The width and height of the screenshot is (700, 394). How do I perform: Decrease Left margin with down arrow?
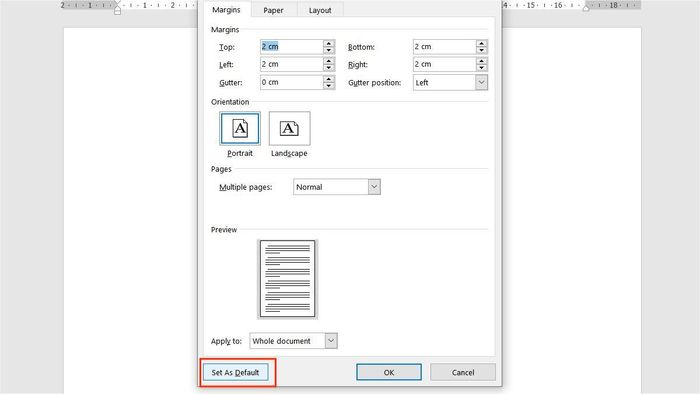coord(329,68)
